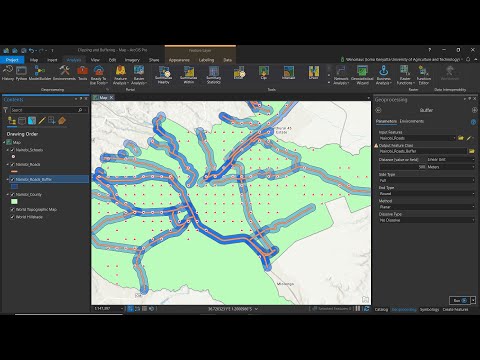Open the raster Function Editor
The height and width of the screenshot is (360, 480).
pos(424,75)
